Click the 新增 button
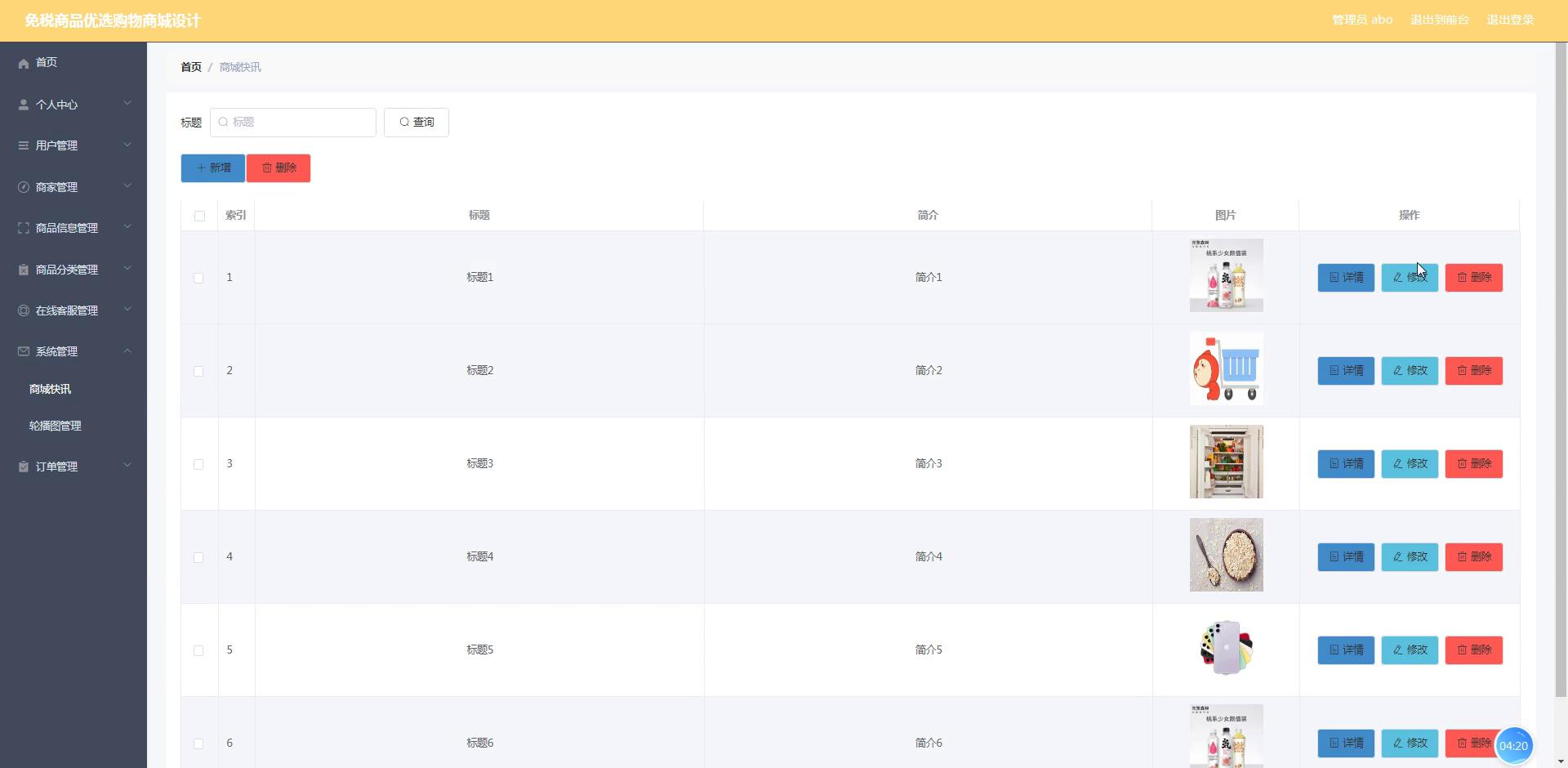The width and height of the screenshot is (1568, 768). tap(213, 168)
